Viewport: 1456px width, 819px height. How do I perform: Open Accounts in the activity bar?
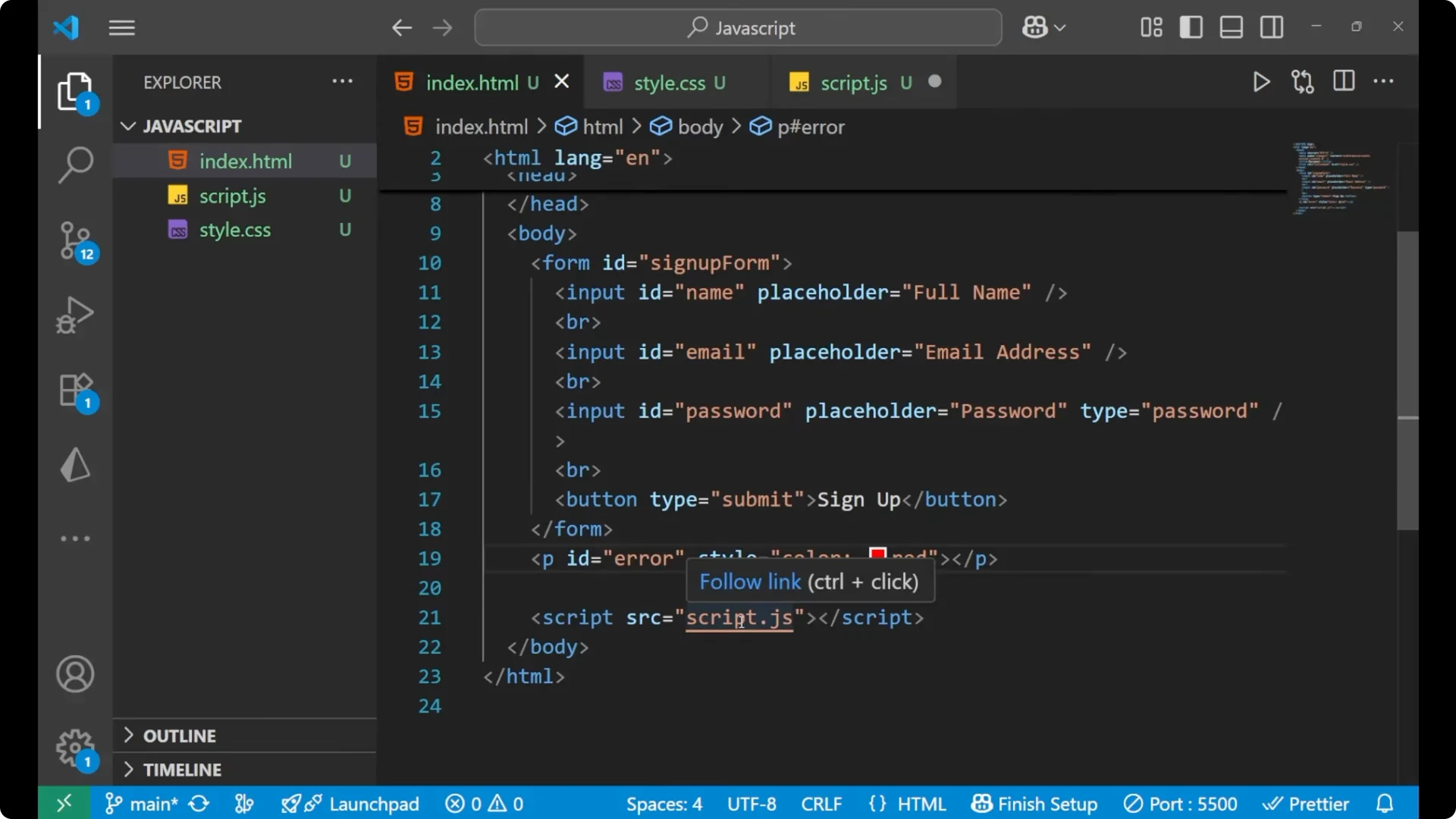point(74,674)
